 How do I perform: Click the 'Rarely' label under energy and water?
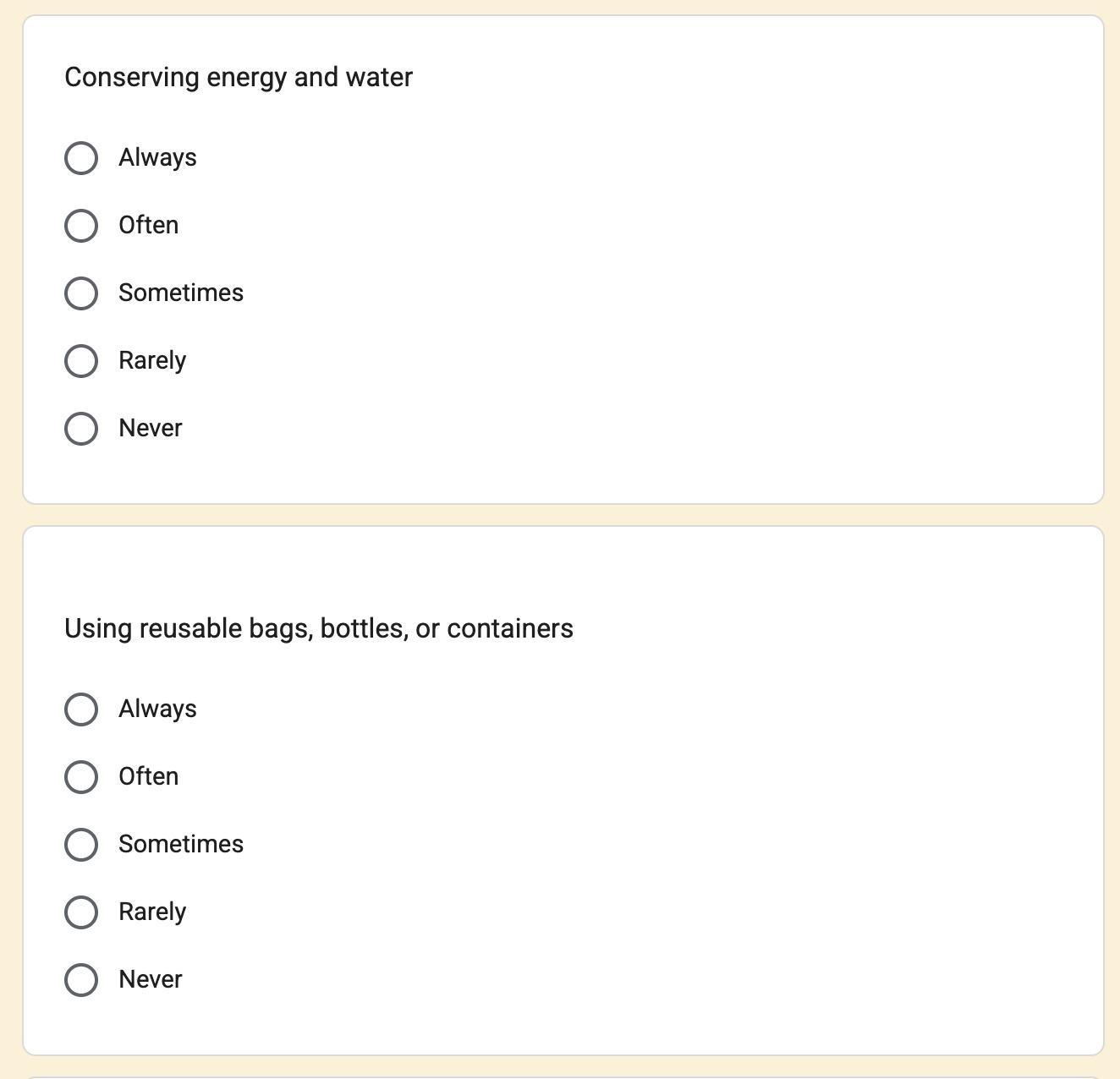click(152, 361)
